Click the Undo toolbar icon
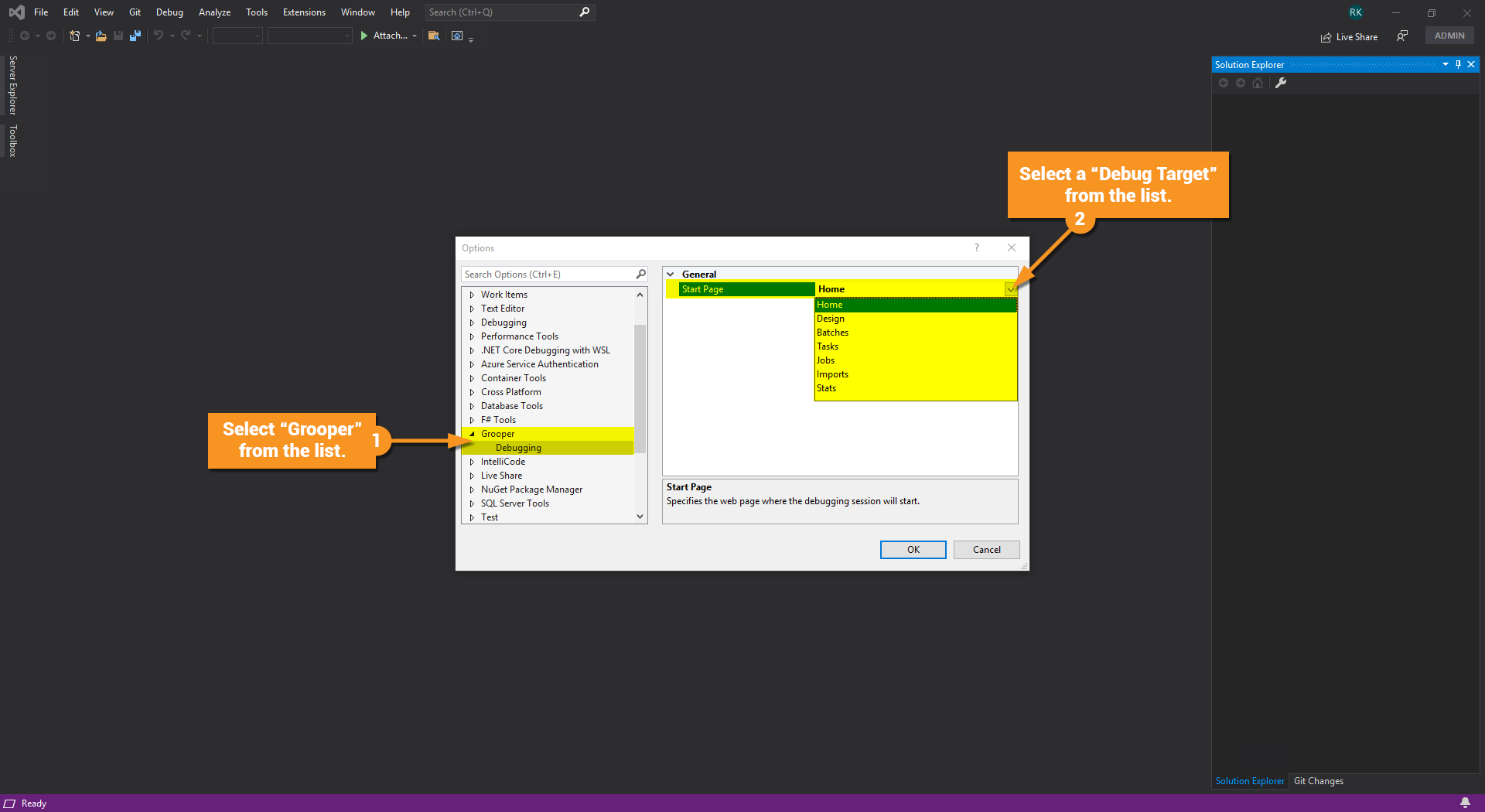The height and width of the screenshot is (812, 1485). point(159,36)
